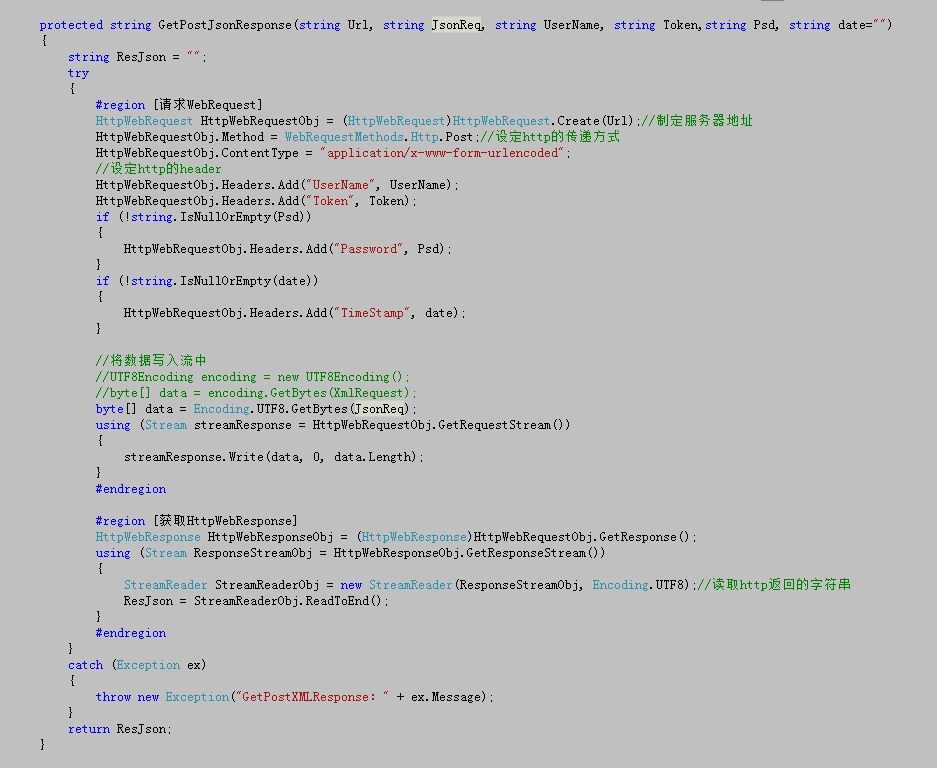Click the comment '//设定http的传递方式'
937x768 pixels.
pyautogui.click(x=550, y=137)
